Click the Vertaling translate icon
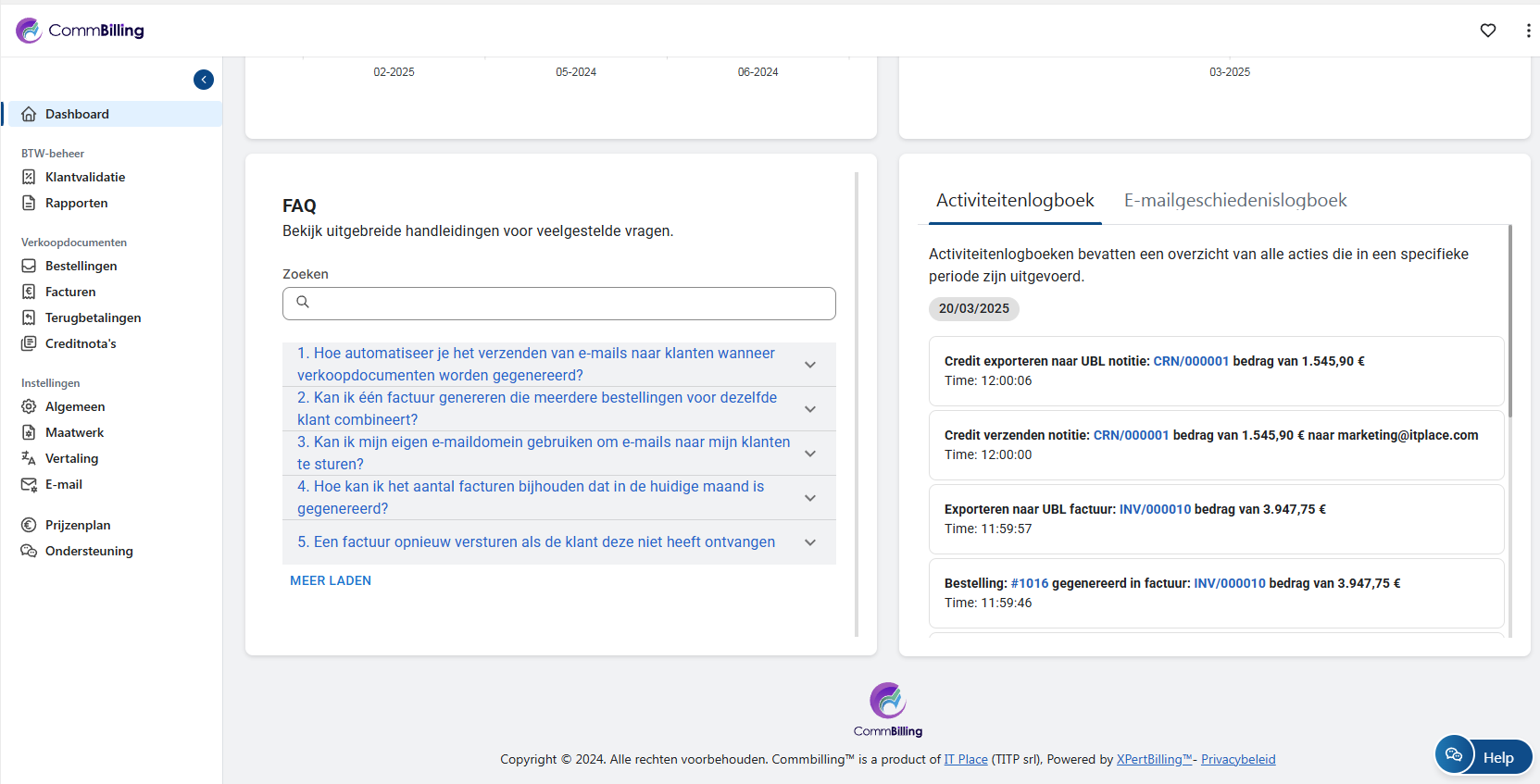Viewport: 1540px width, 784px height. coord(29,458)
